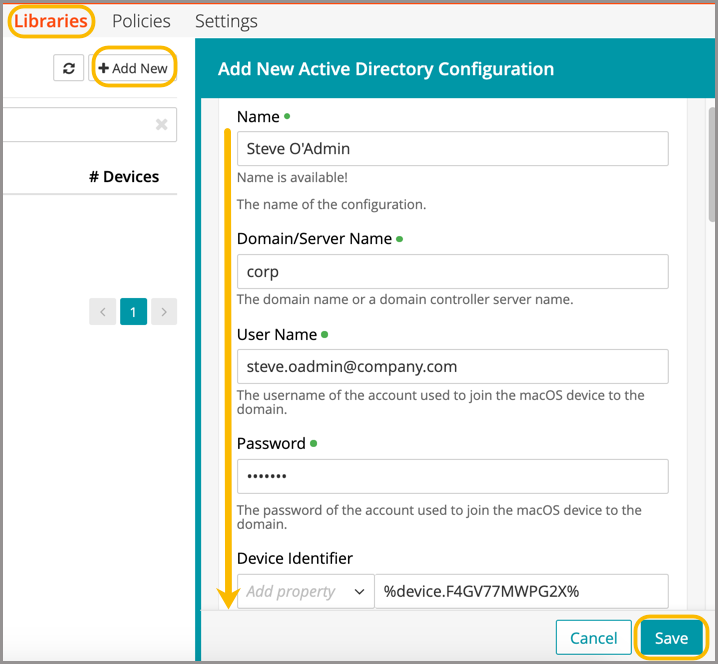Cancel the new configuration dialog

[x=593, y=638]
